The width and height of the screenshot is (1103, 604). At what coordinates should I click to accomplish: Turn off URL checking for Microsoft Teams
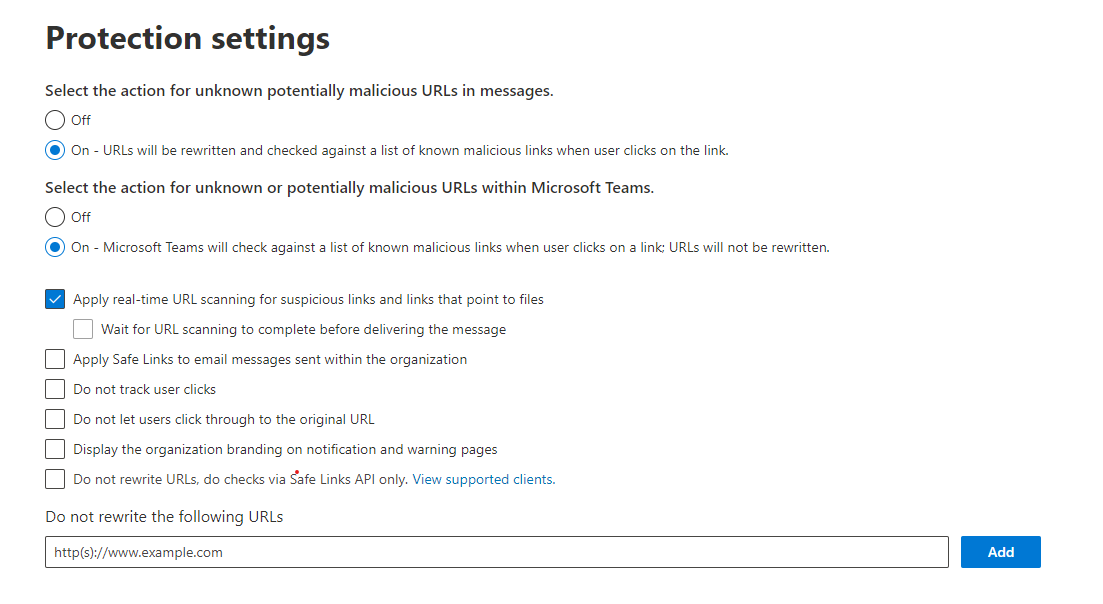[x=55, y=217]
